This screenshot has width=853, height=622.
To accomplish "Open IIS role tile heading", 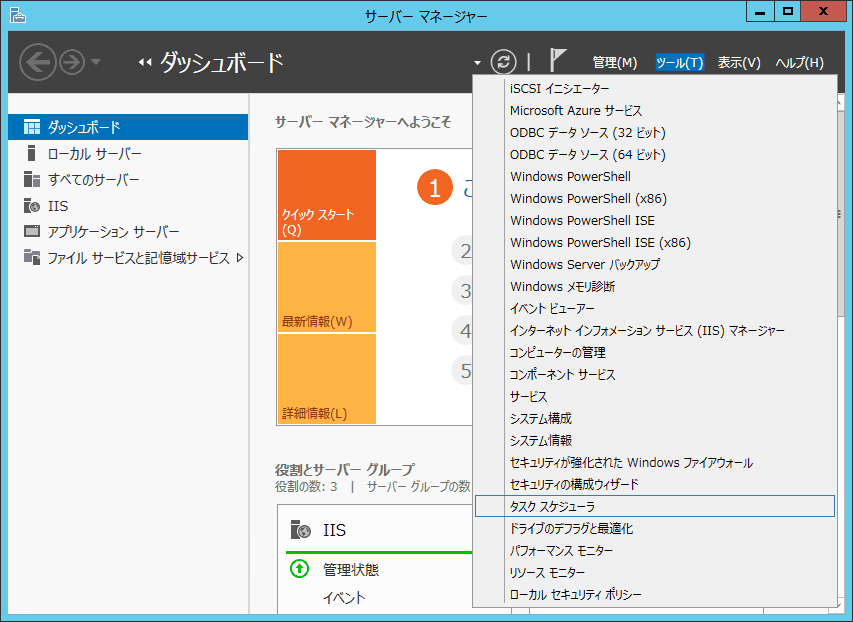I will coord(334,530).
